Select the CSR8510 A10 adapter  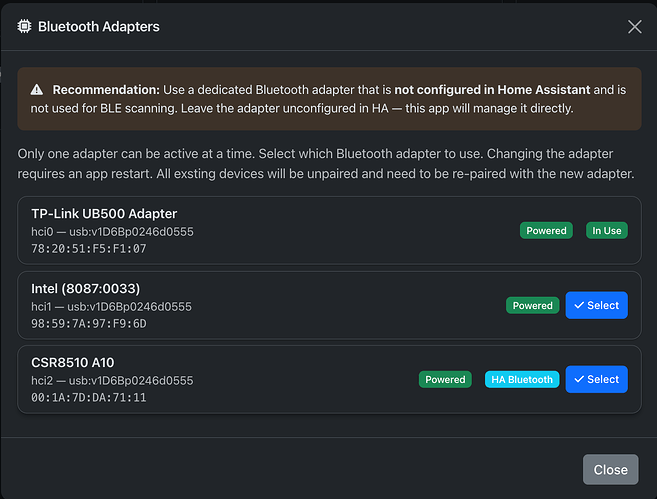596,380
